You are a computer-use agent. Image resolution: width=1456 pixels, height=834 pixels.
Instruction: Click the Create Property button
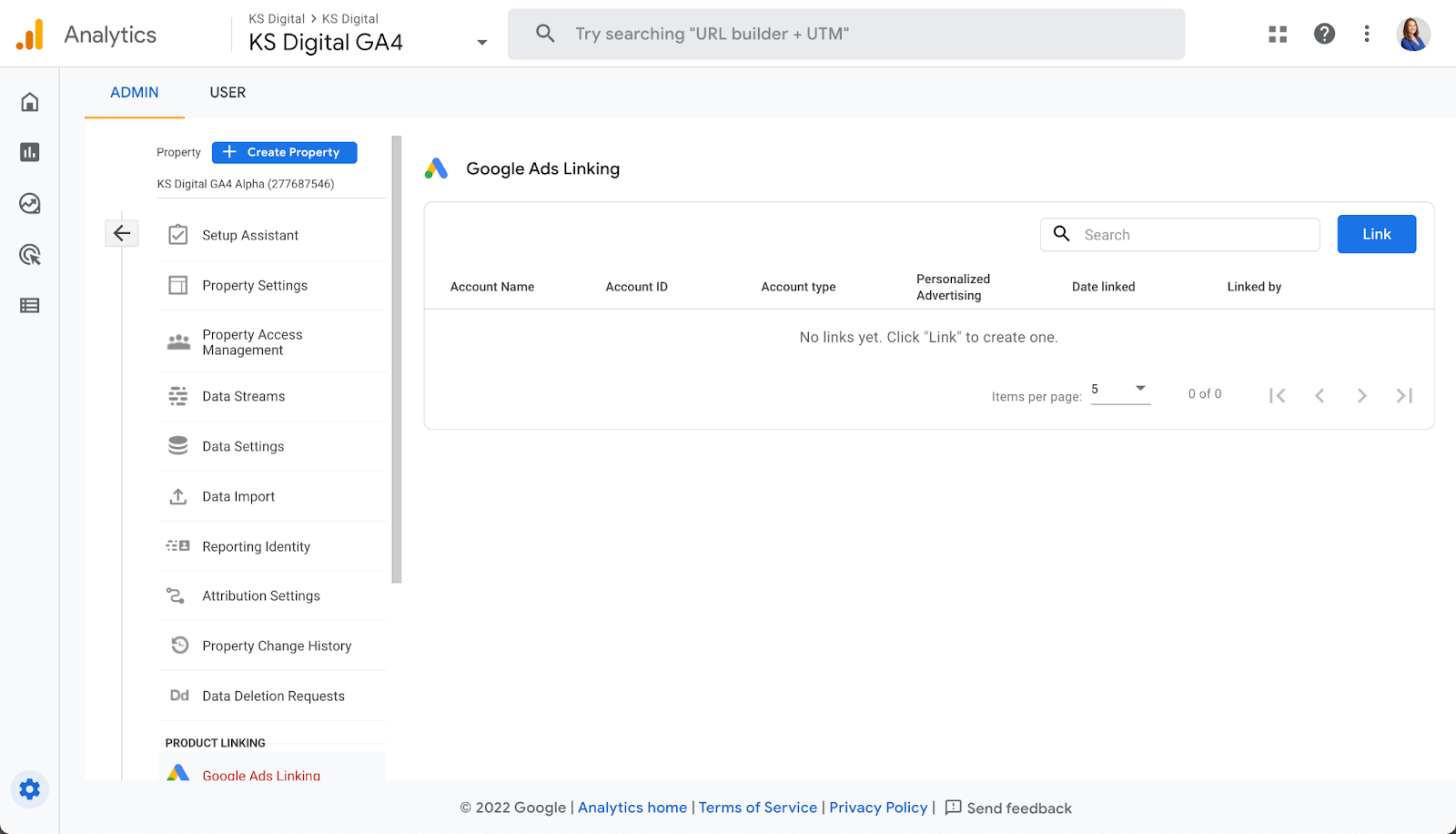click(x=284, y=152)
